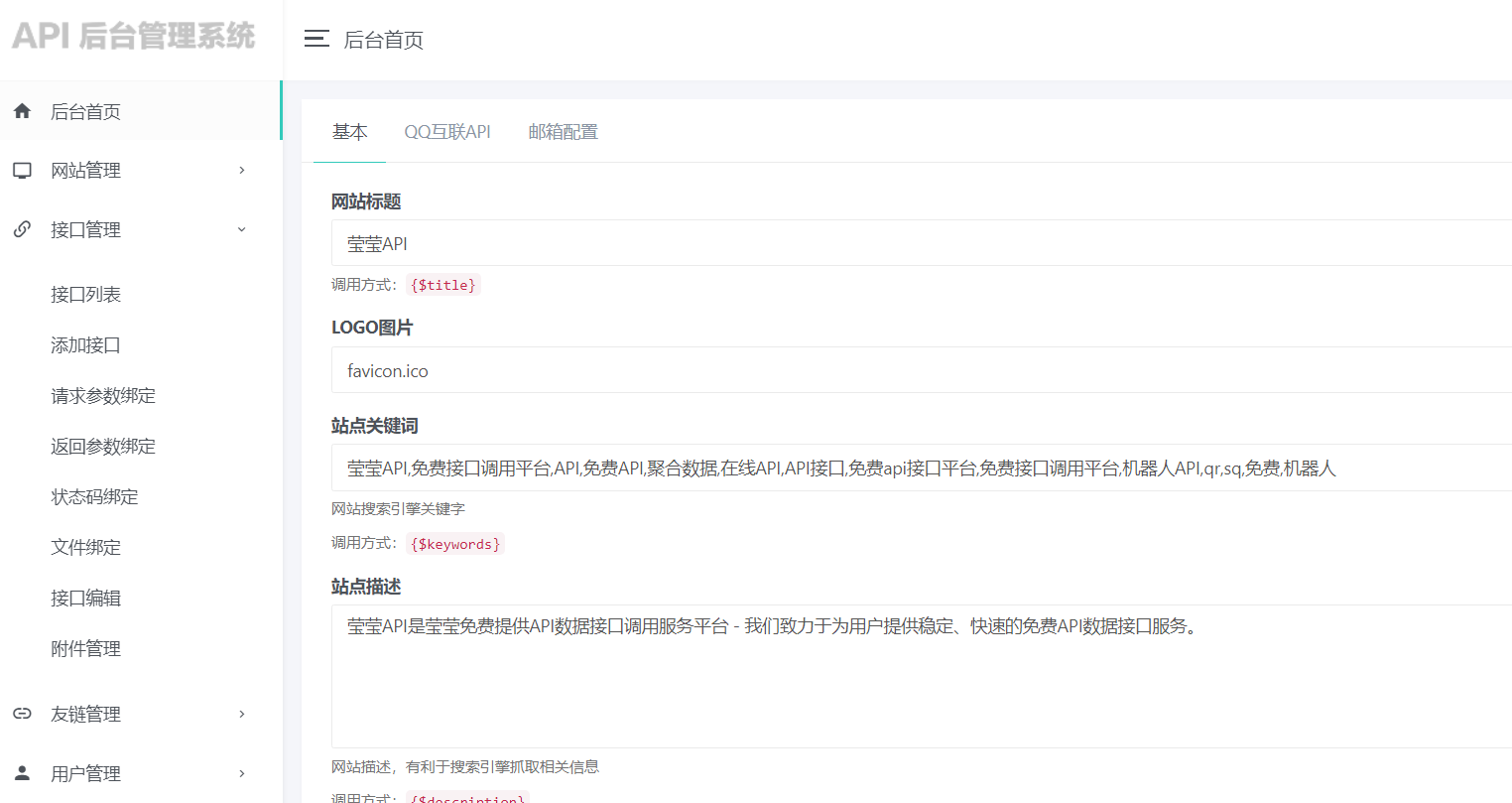Switch to the 邮箱配置 tab

(564, 132)
